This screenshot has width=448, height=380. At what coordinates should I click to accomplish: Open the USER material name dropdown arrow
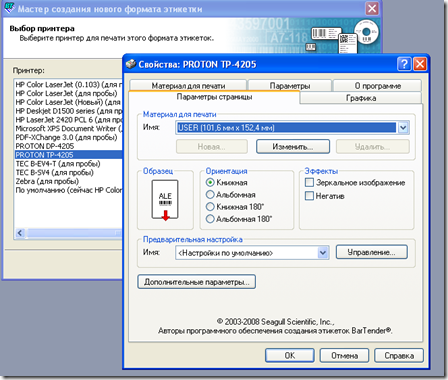coord(403,128)
